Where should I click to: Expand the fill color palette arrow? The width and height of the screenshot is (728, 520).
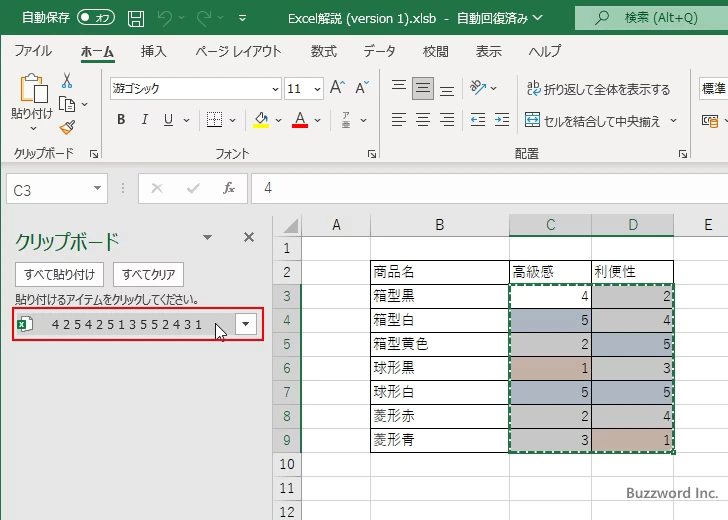[x=278, y=120]
